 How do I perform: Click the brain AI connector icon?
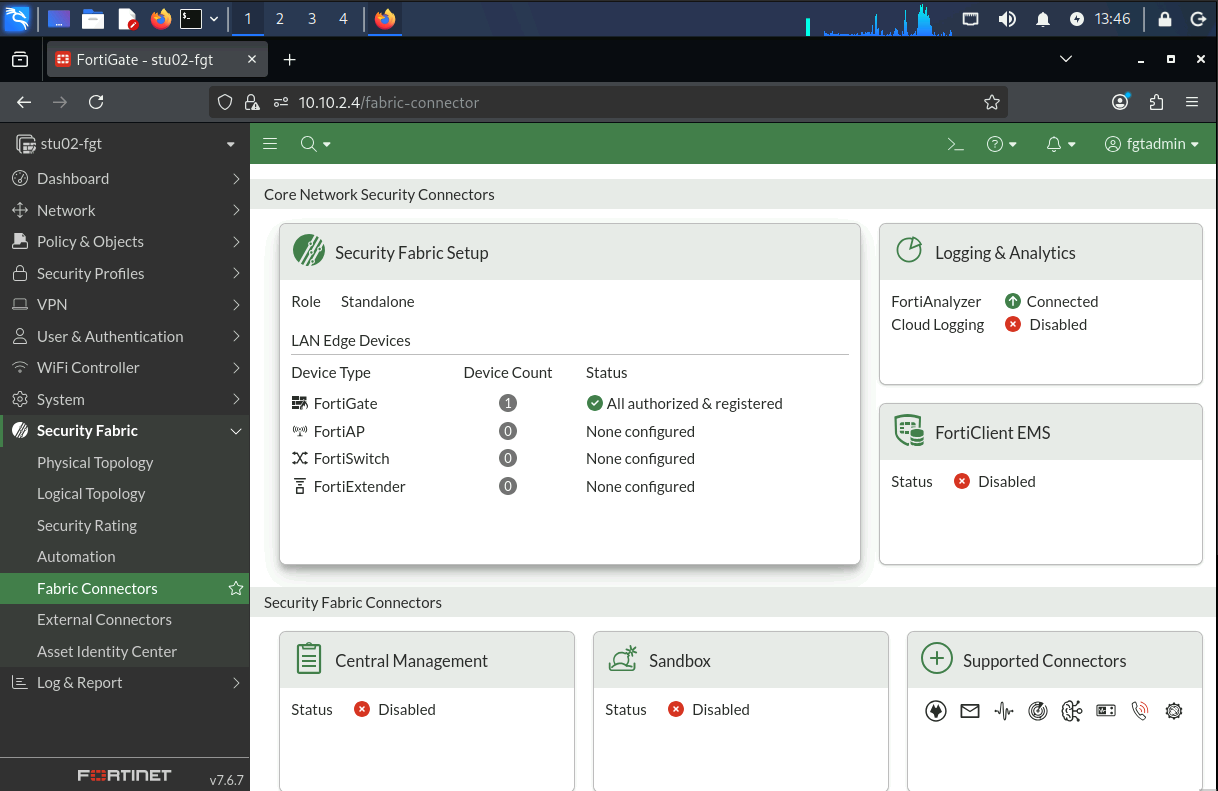[x=1072, y=711]
